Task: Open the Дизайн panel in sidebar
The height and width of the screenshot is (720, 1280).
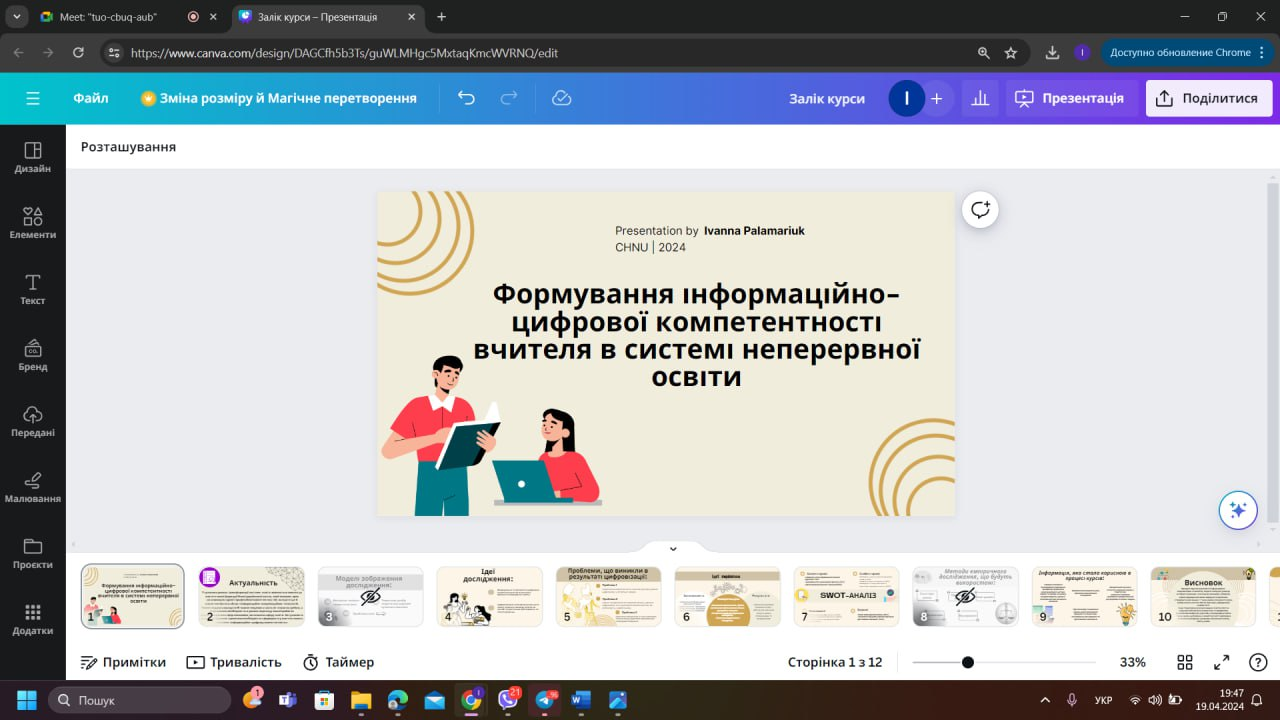Action: click(x=33, y=157)
